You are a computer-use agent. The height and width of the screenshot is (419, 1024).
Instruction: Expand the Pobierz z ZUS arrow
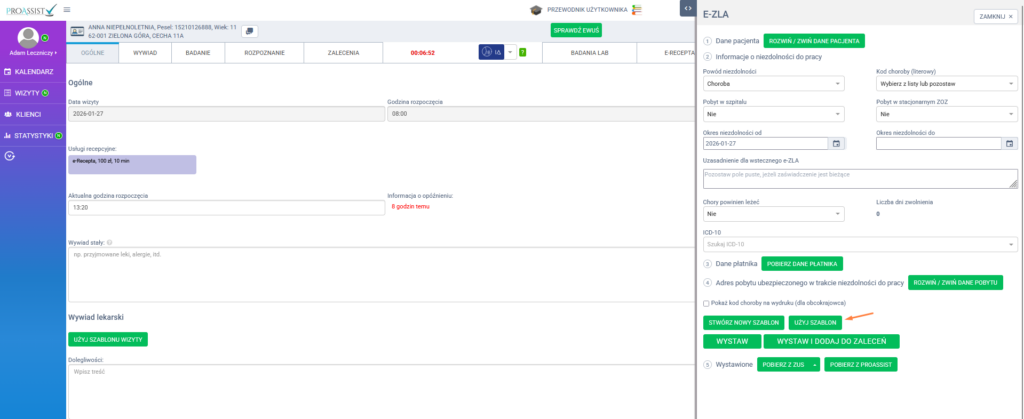[x=816, y=364]
